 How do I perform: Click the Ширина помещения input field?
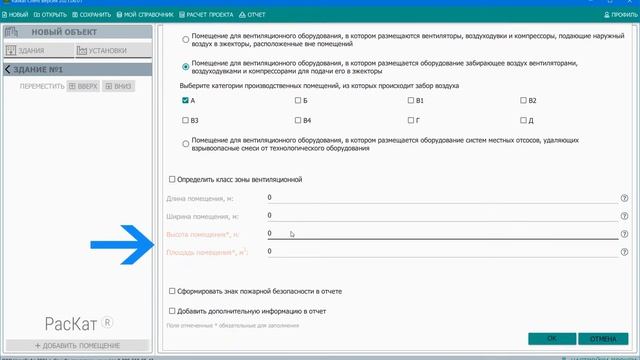[442, 216]
